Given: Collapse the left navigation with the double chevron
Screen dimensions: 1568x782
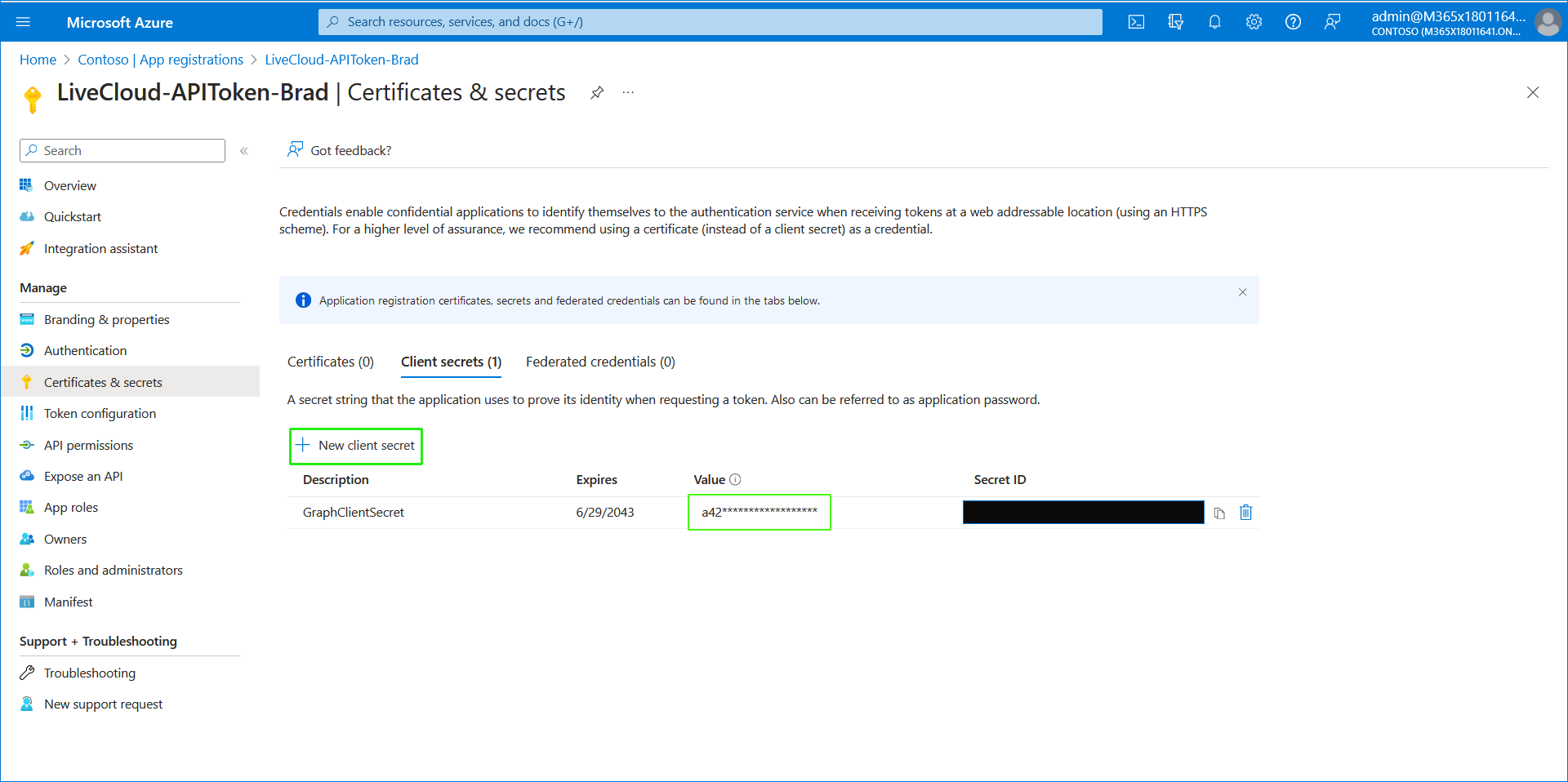Looking at the screenshot, I should point(243,151).
